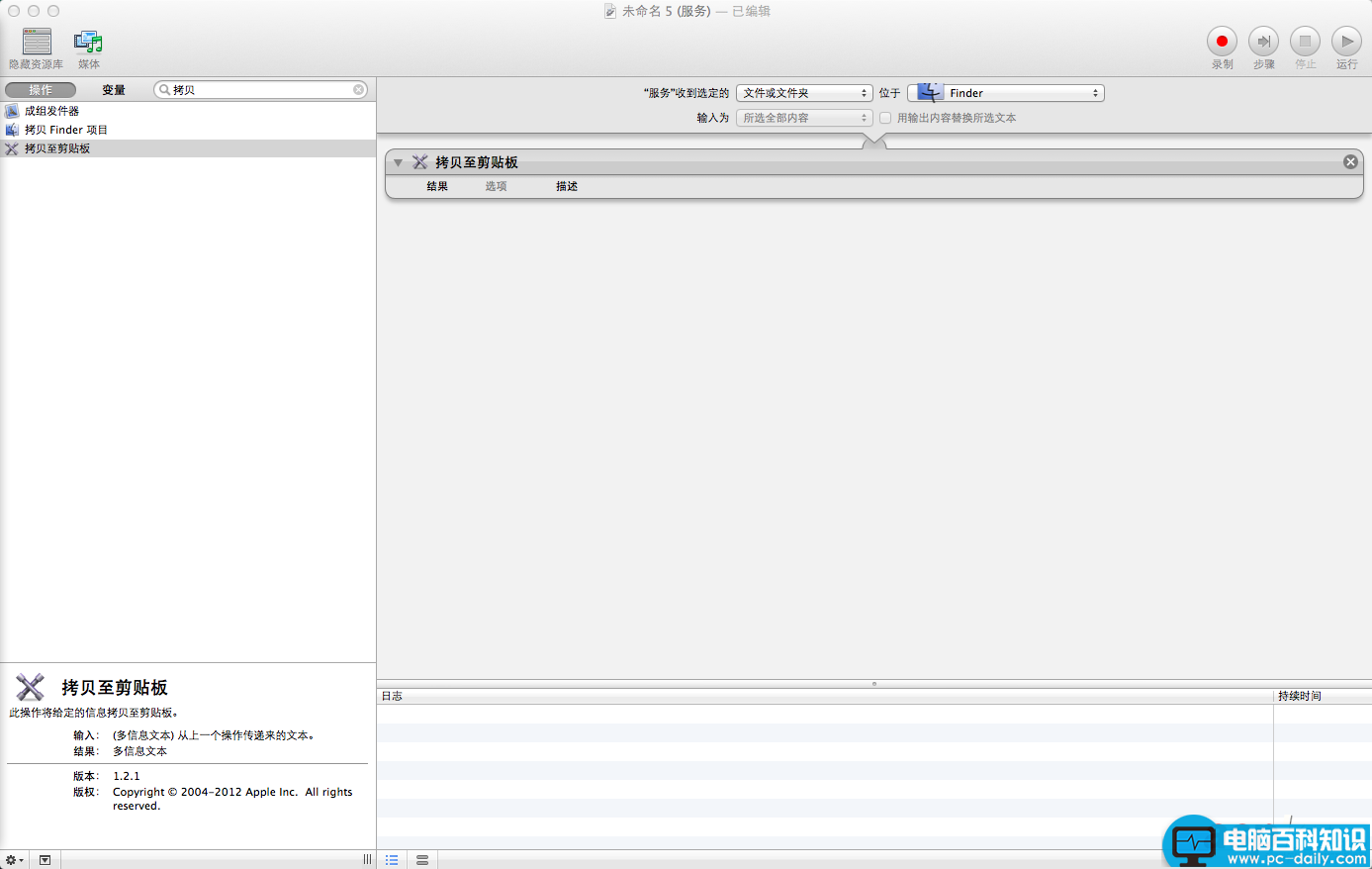
Task: Open the 选项 options tab of action
Action: [496, 186]
